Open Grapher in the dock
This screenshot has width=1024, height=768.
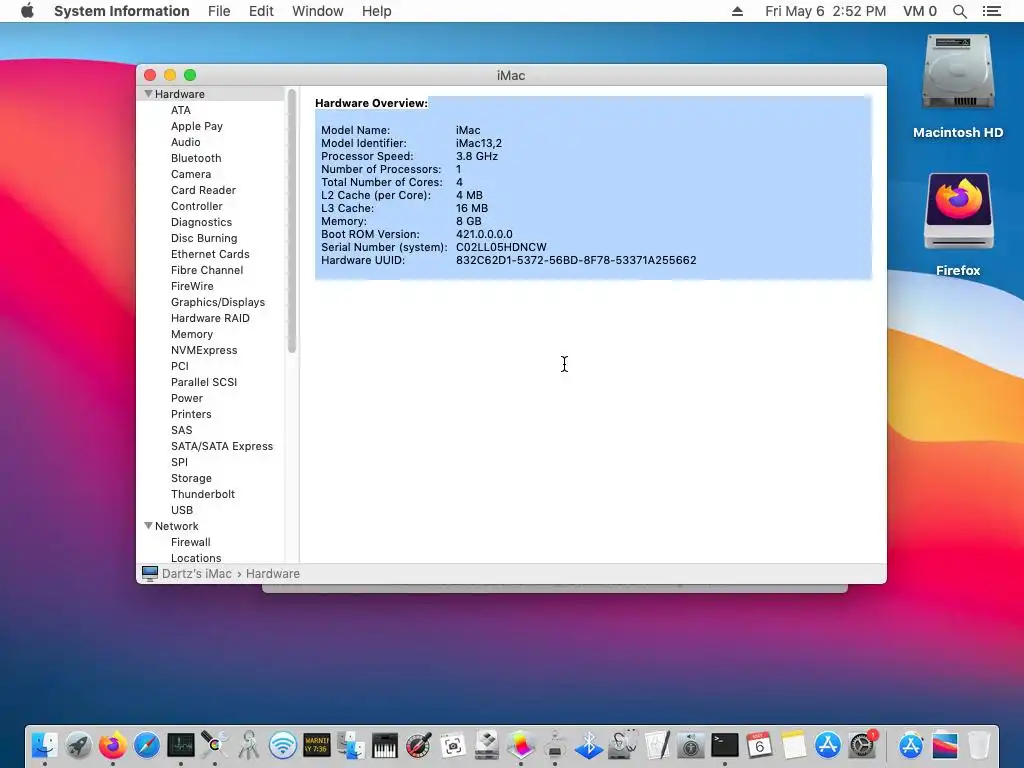tap(520, 745)
